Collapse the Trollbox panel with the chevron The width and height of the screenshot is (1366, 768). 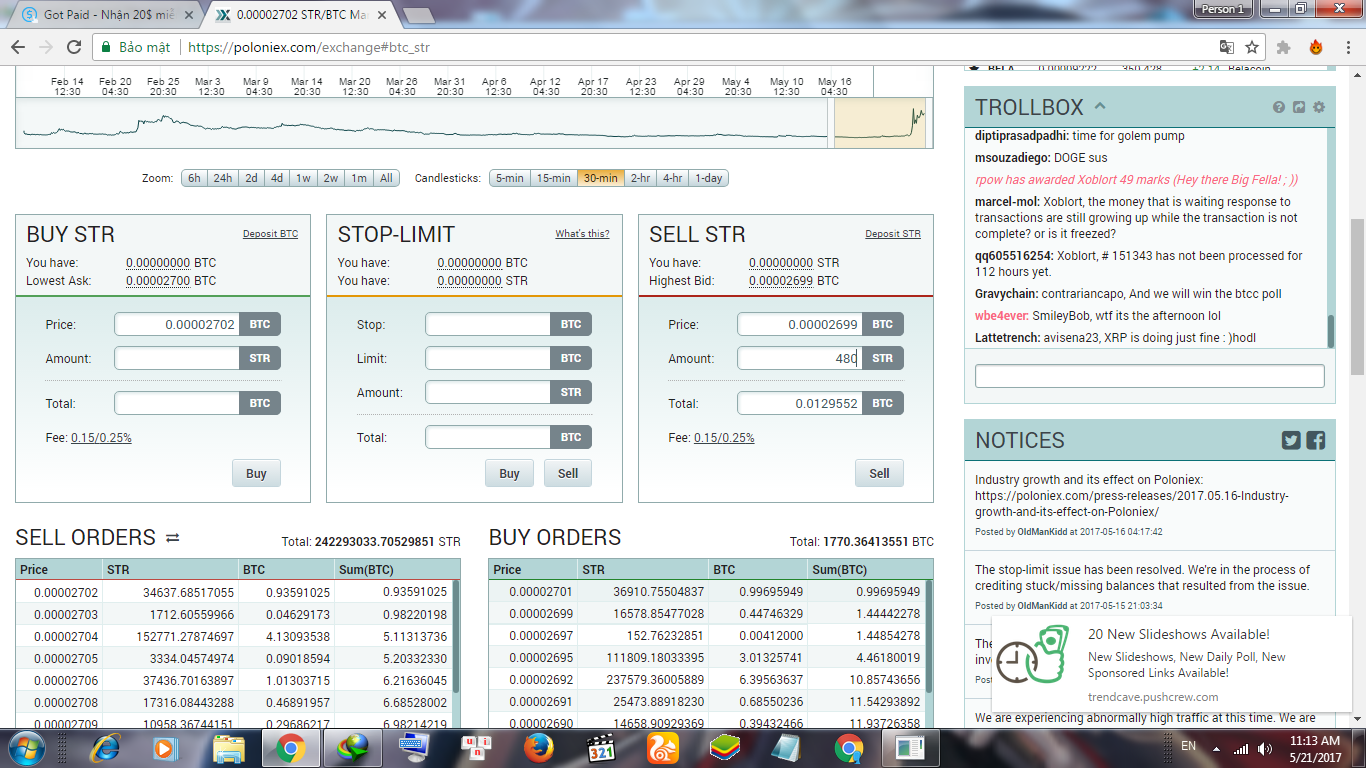click(1100, 106)
